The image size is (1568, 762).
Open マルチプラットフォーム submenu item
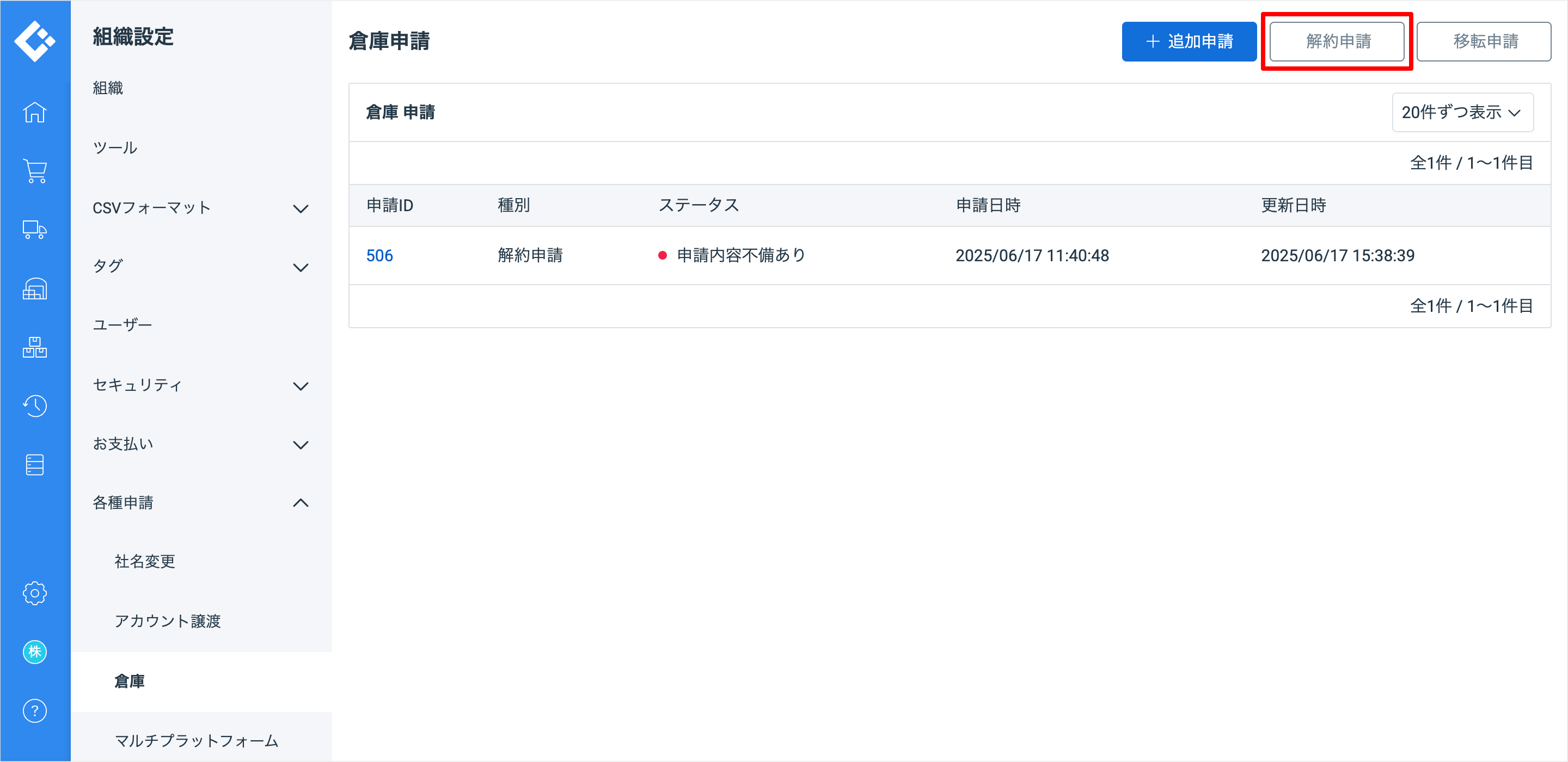(x=197, y=741)
